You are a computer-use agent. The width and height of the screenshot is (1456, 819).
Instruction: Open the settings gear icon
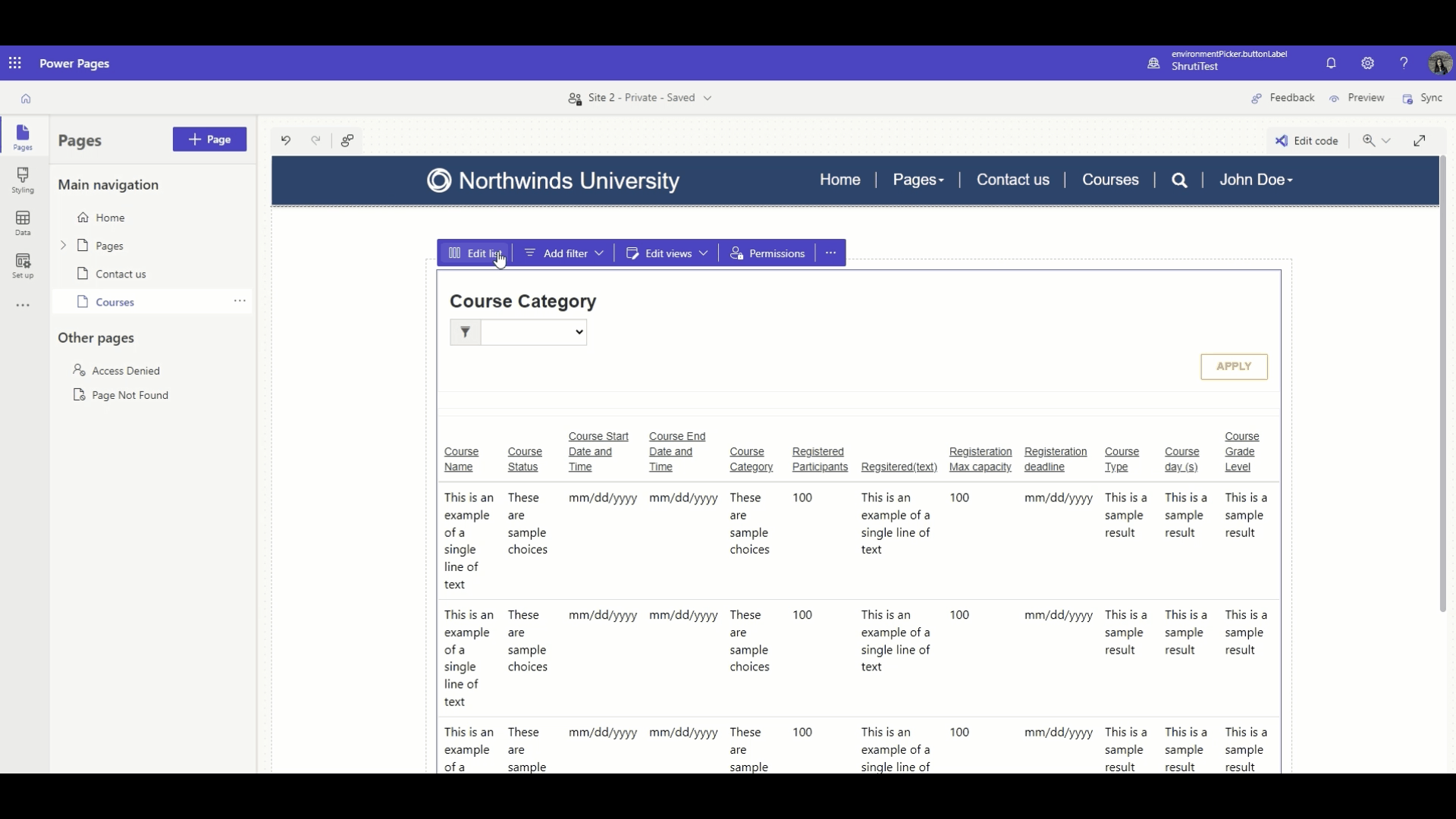tap(1367, 64)
